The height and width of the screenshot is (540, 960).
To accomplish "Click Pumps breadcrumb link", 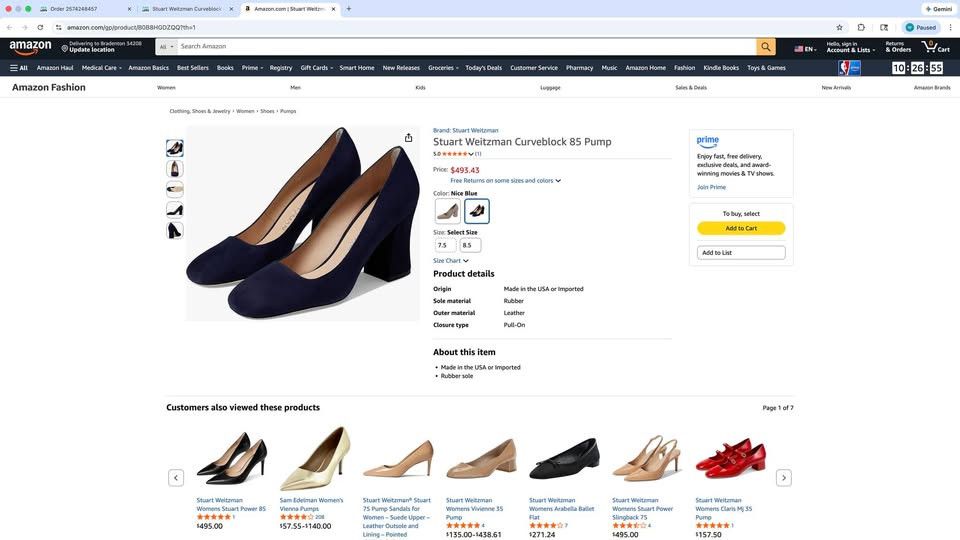I will click(x=288, y=111).
